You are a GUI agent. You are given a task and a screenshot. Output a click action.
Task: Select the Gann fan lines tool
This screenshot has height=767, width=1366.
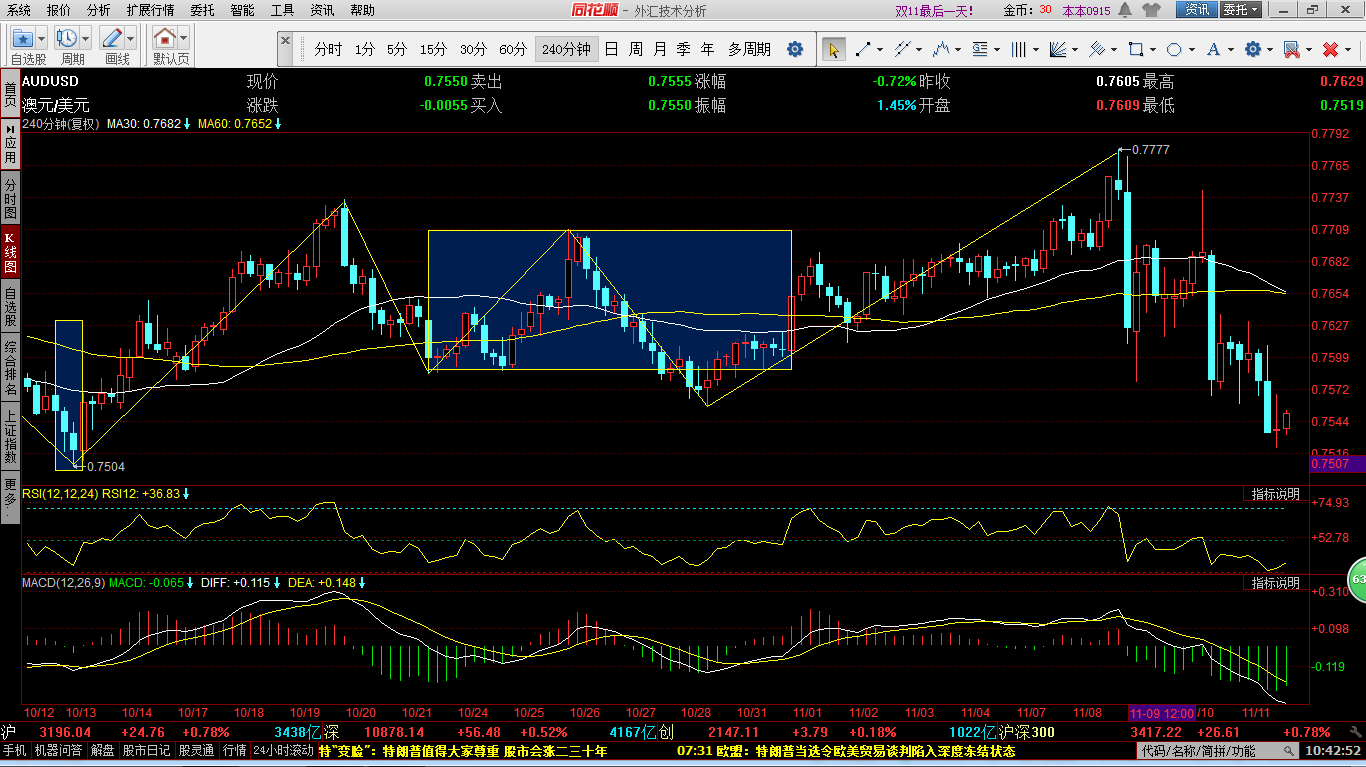[x=1058, y=49]
